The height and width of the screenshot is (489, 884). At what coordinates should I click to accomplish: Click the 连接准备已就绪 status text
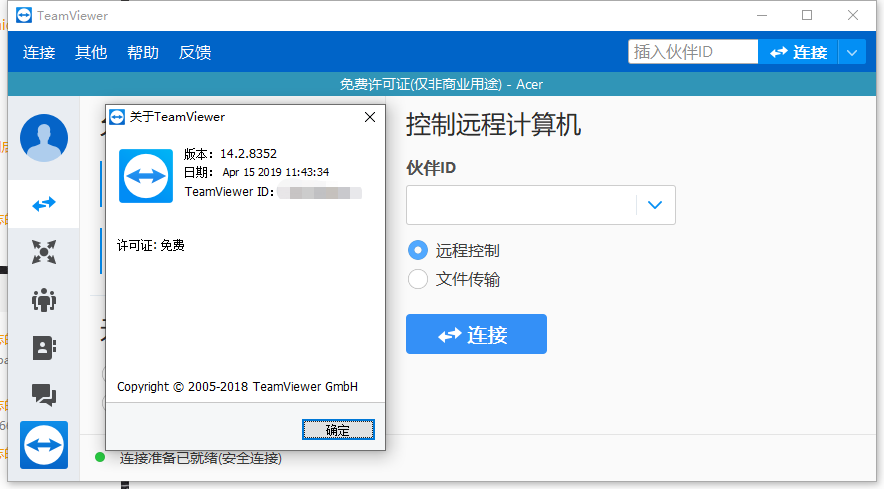click(200, 458)
